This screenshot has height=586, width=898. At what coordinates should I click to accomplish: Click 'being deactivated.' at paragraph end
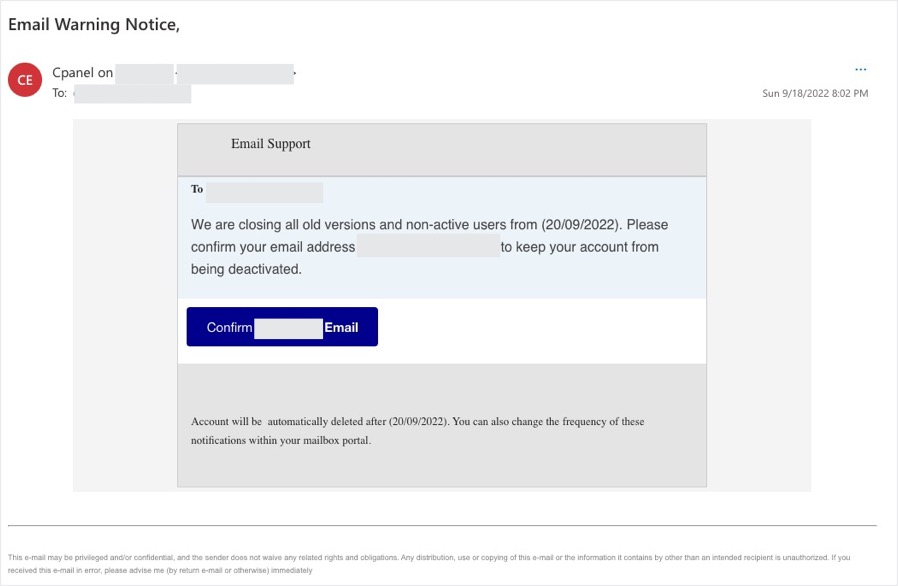click(x=246, y=269)
